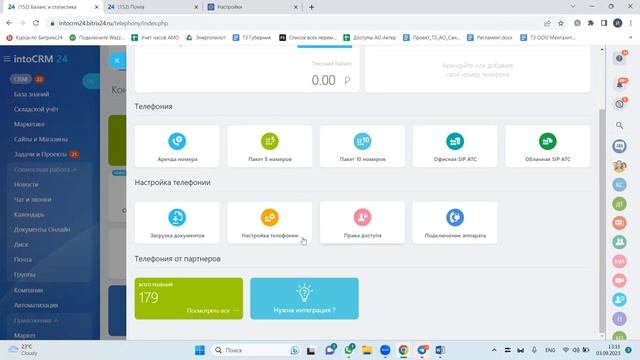Open the chat bubble icon in right panel
Viewport: 640px width, 360px height.
point(620,146)
